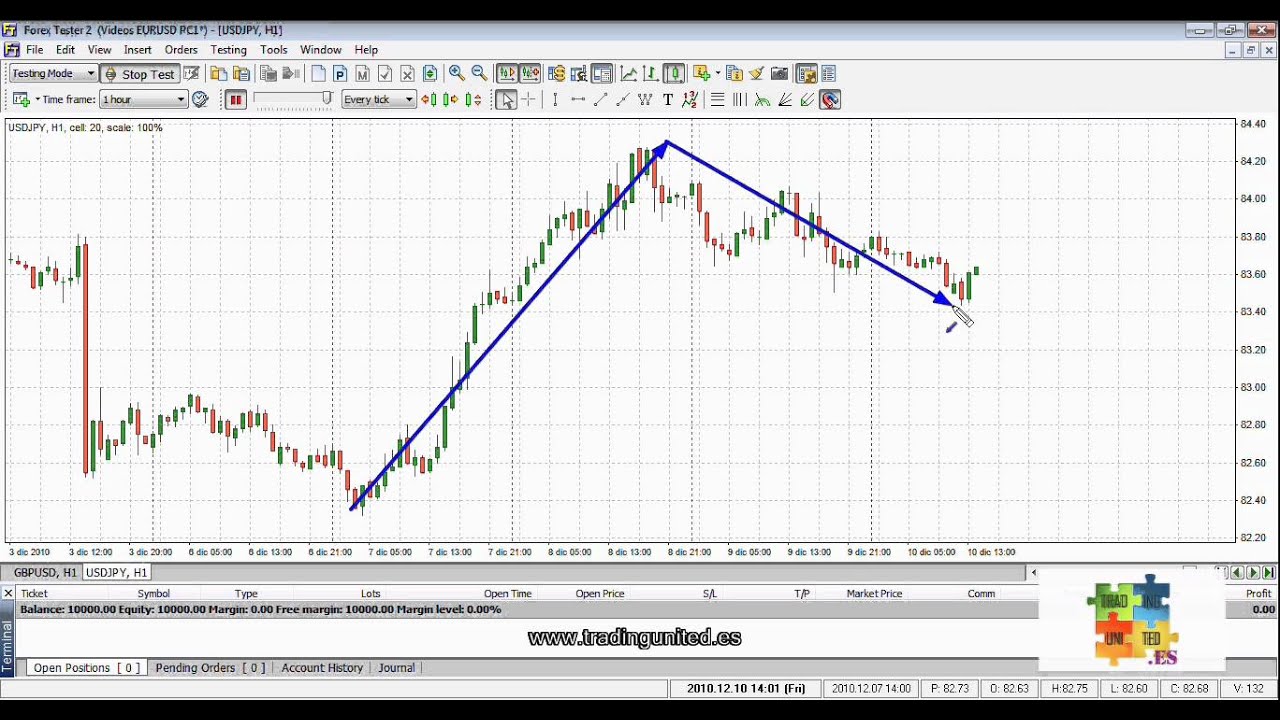1280x720 pixels.
Task: Open the list of indicators icon
Action: (x=734, y=73)
